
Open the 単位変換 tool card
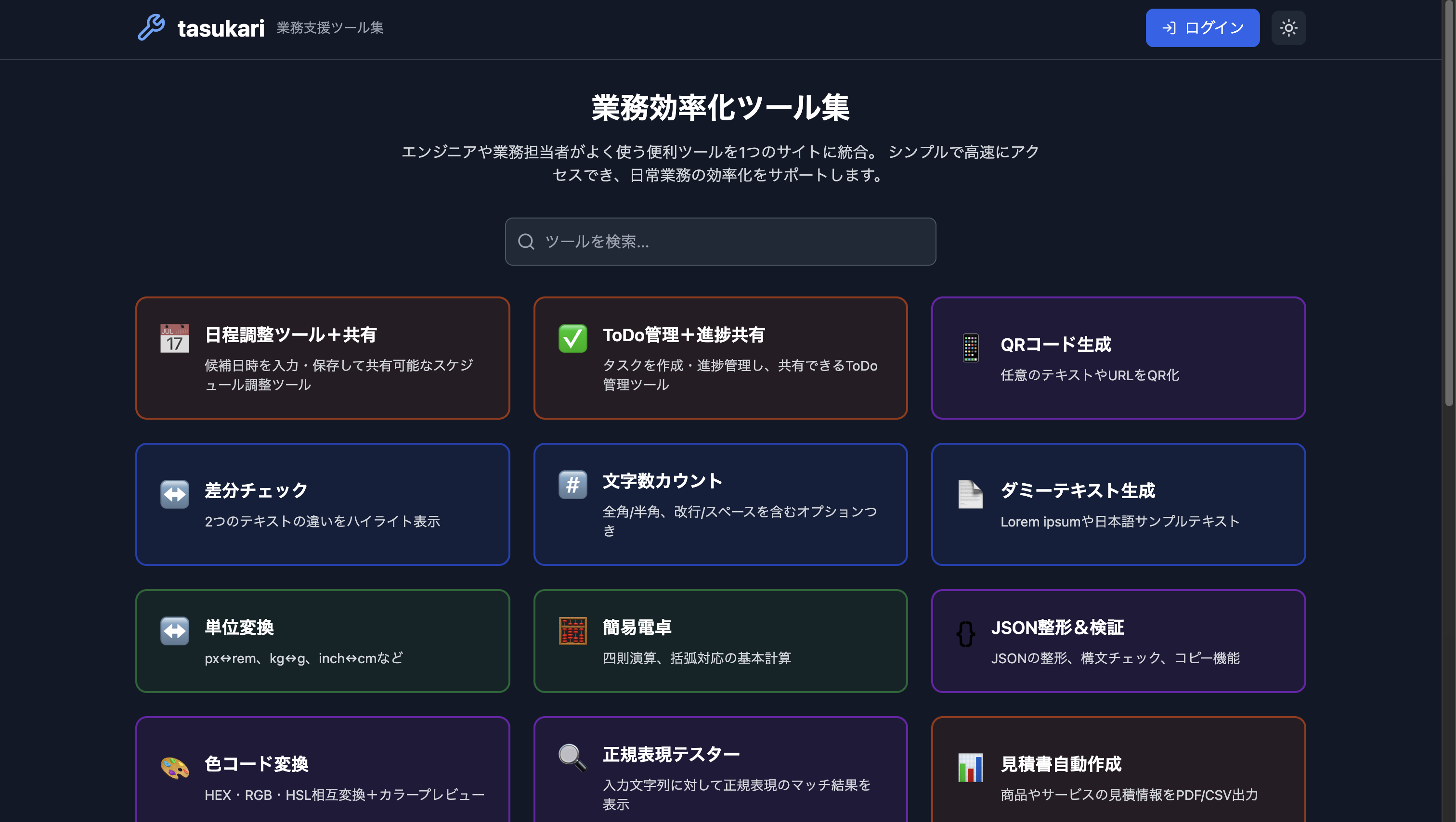point(322,641)
